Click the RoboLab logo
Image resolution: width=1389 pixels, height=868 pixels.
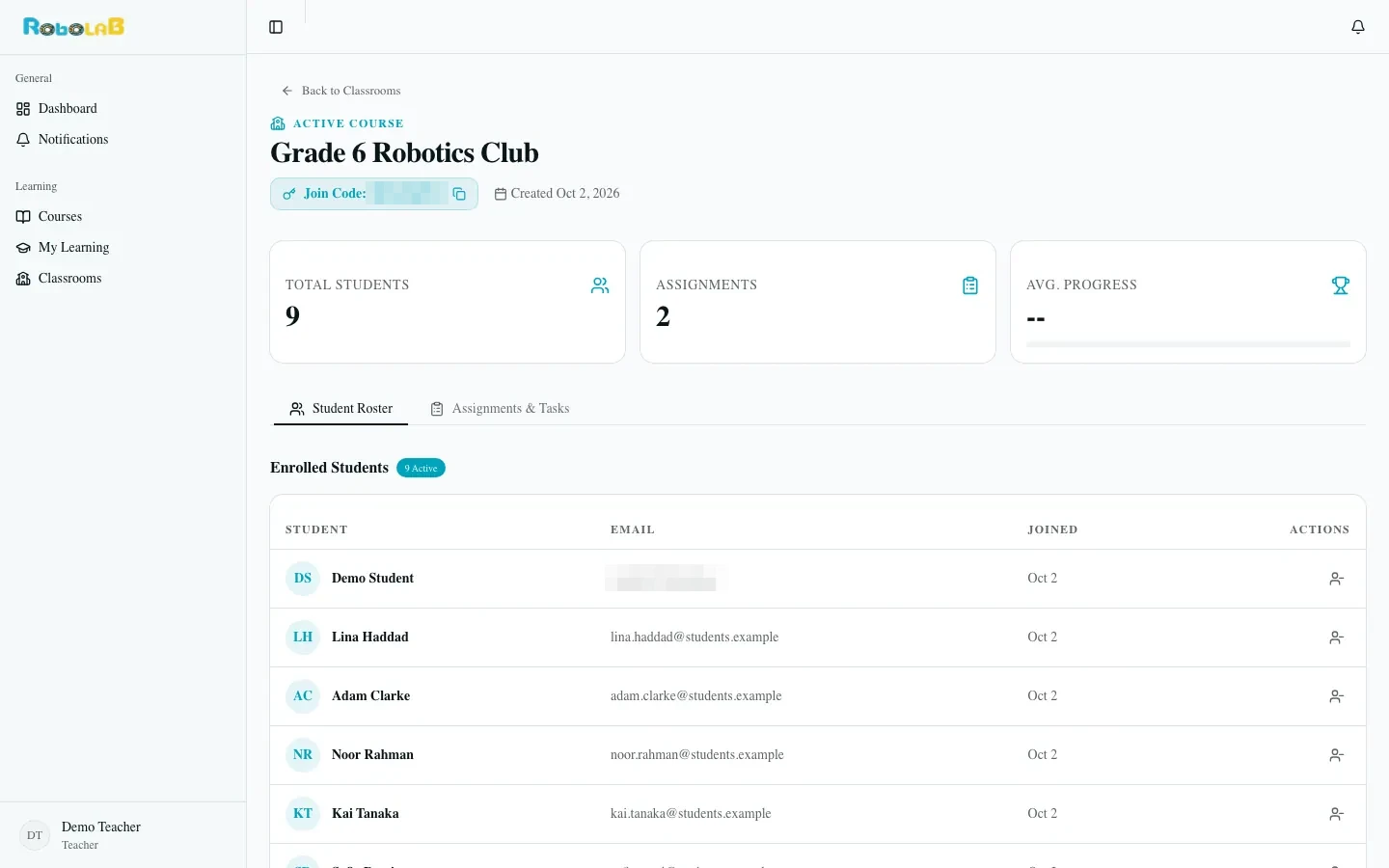coord(74,27)
